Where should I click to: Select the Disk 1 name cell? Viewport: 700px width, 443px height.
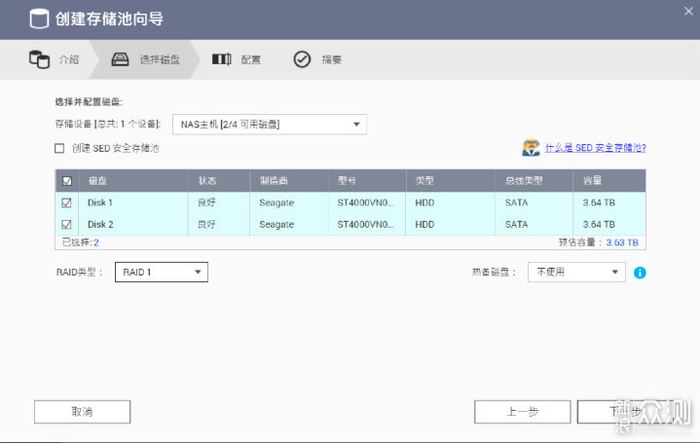tap(100, 203)
